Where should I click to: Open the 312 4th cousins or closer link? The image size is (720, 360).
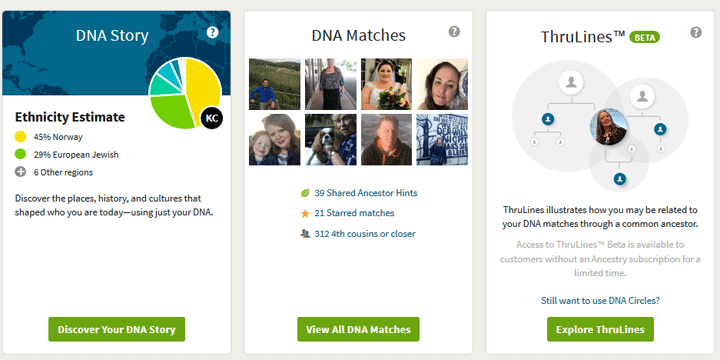365,234
